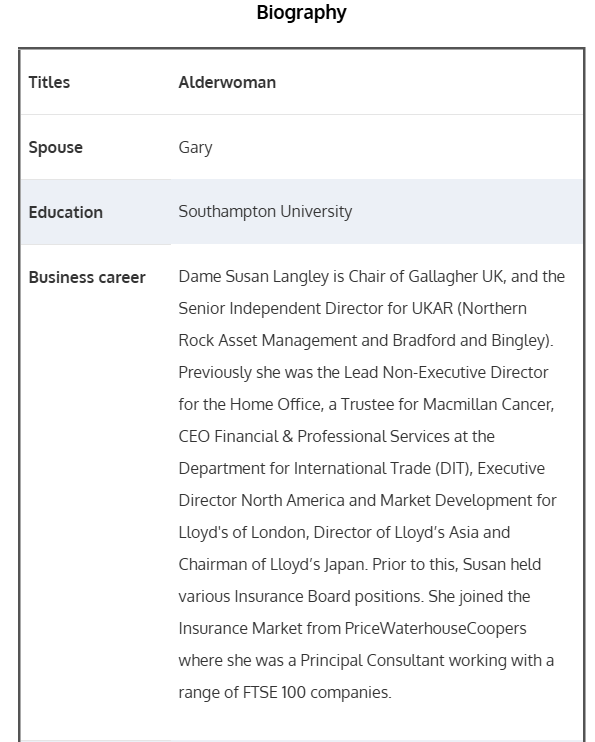Click the spouse name Gary

(x=195, y=147)
